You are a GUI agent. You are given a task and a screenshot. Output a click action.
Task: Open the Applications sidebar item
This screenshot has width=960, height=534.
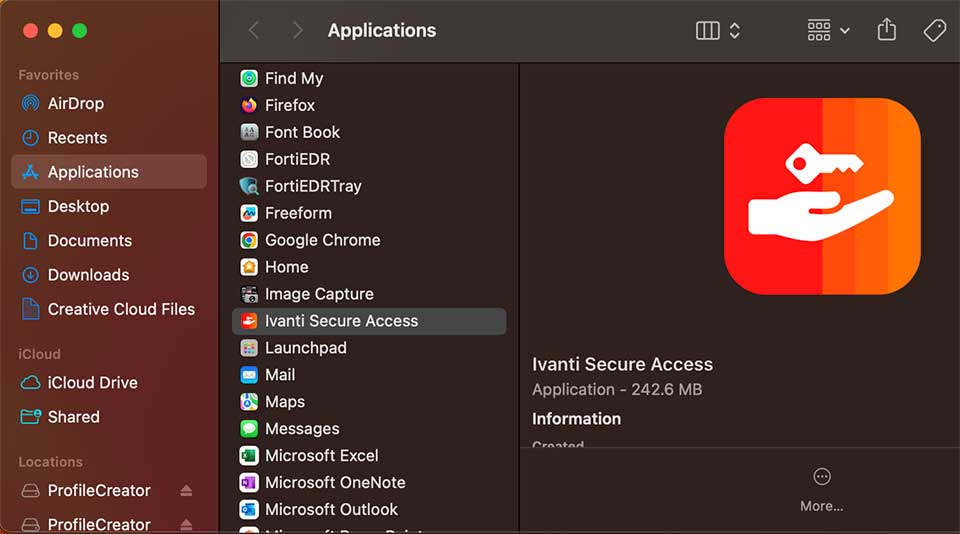[x=109, y=172]
